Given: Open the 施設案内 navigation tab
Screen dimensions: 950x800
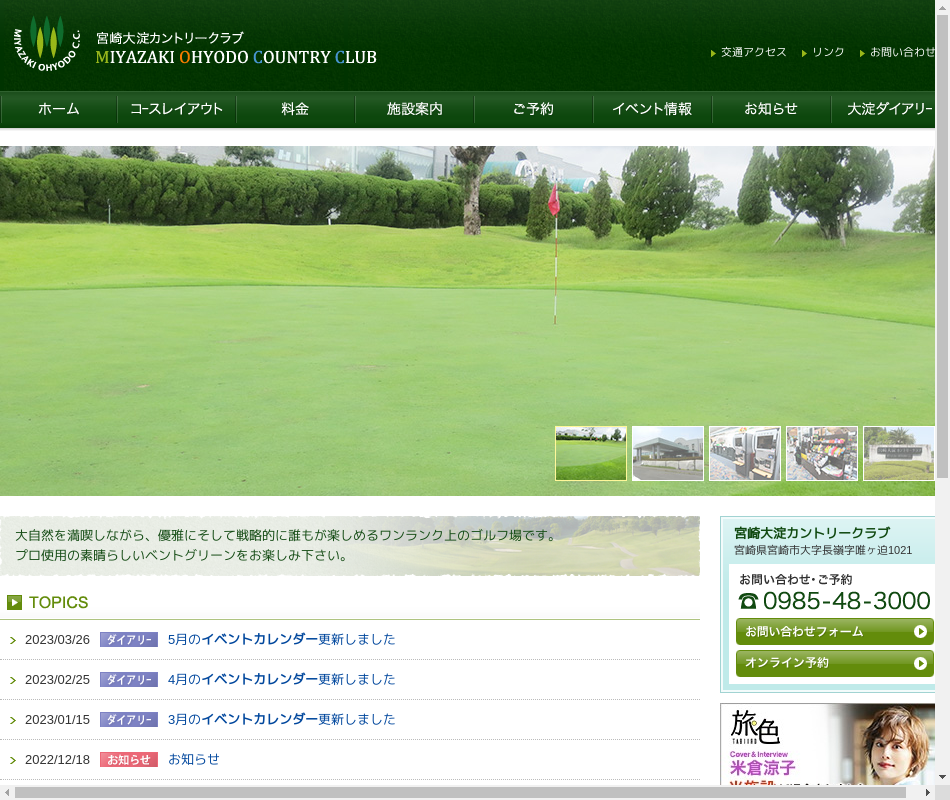Looking at the screenshot, I should 415,109.
